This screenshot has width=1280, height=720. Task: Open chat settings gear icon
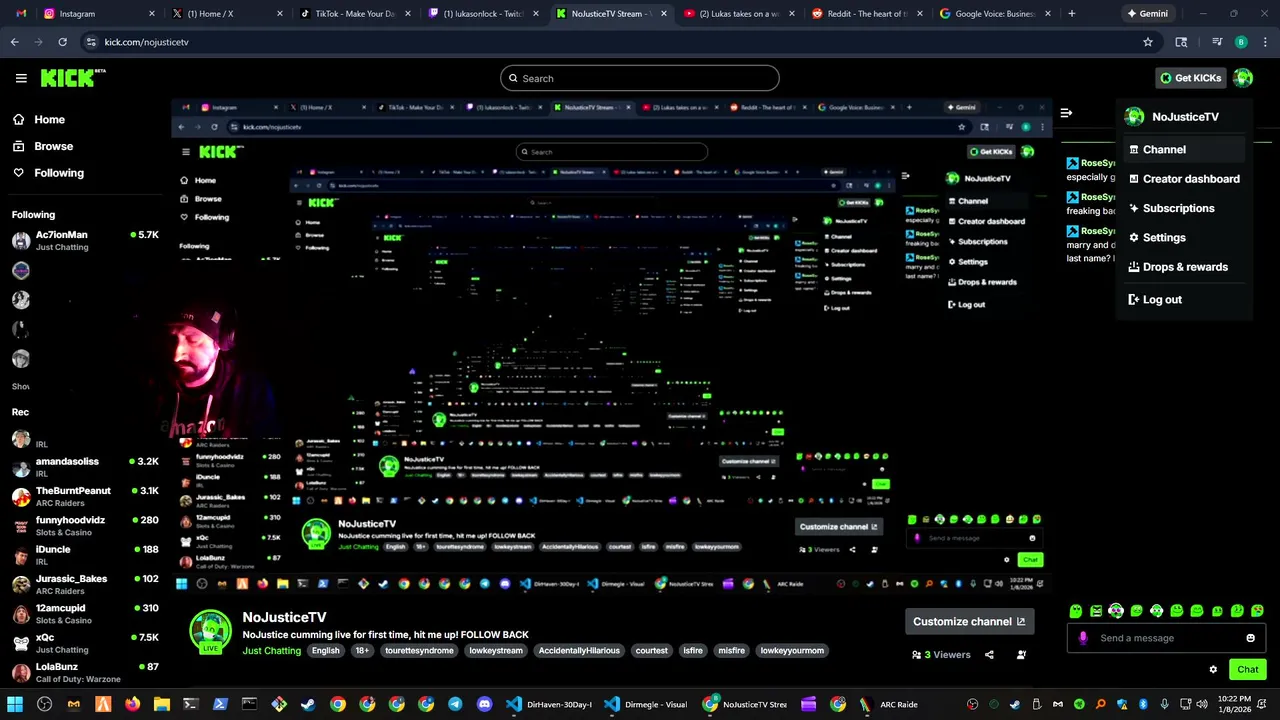pos(1213,669)
